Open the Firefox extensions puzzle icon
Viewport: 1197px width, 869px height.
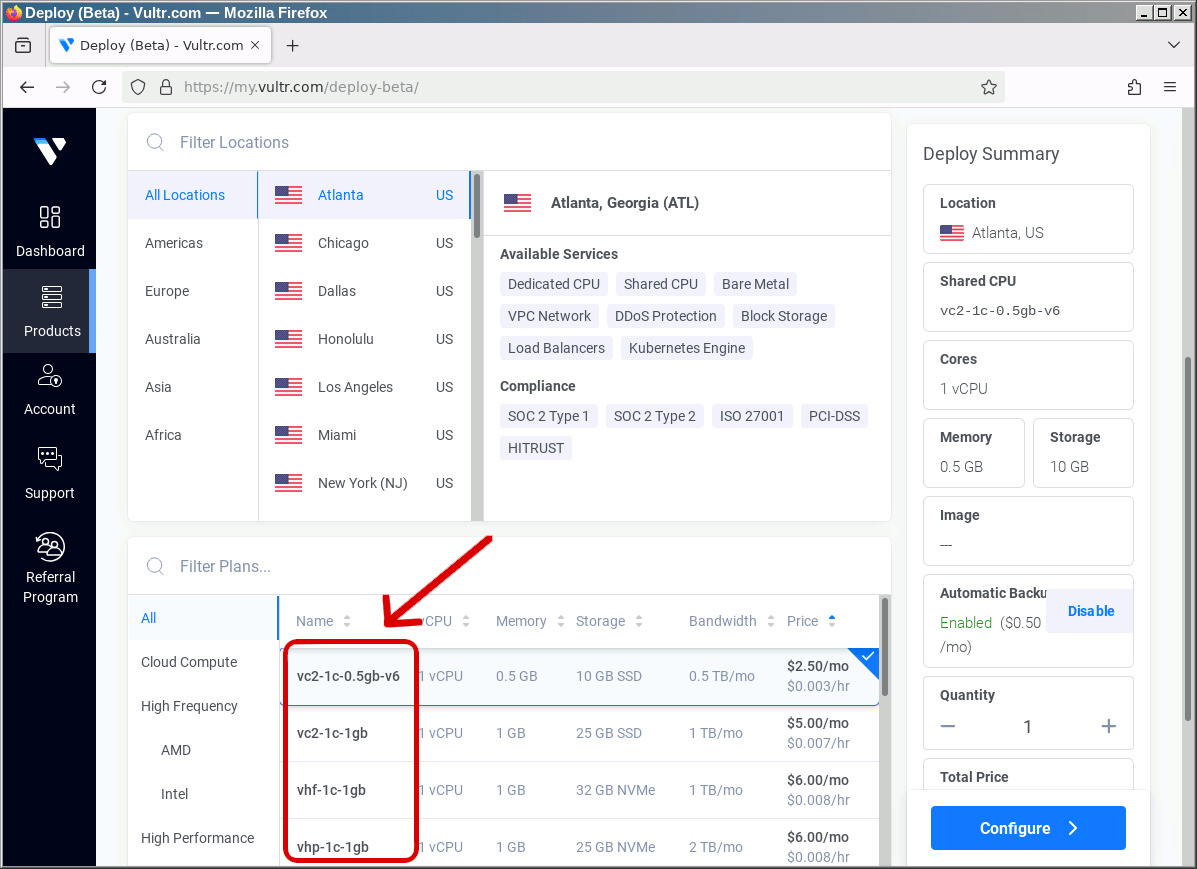[x=1134, y=87]
